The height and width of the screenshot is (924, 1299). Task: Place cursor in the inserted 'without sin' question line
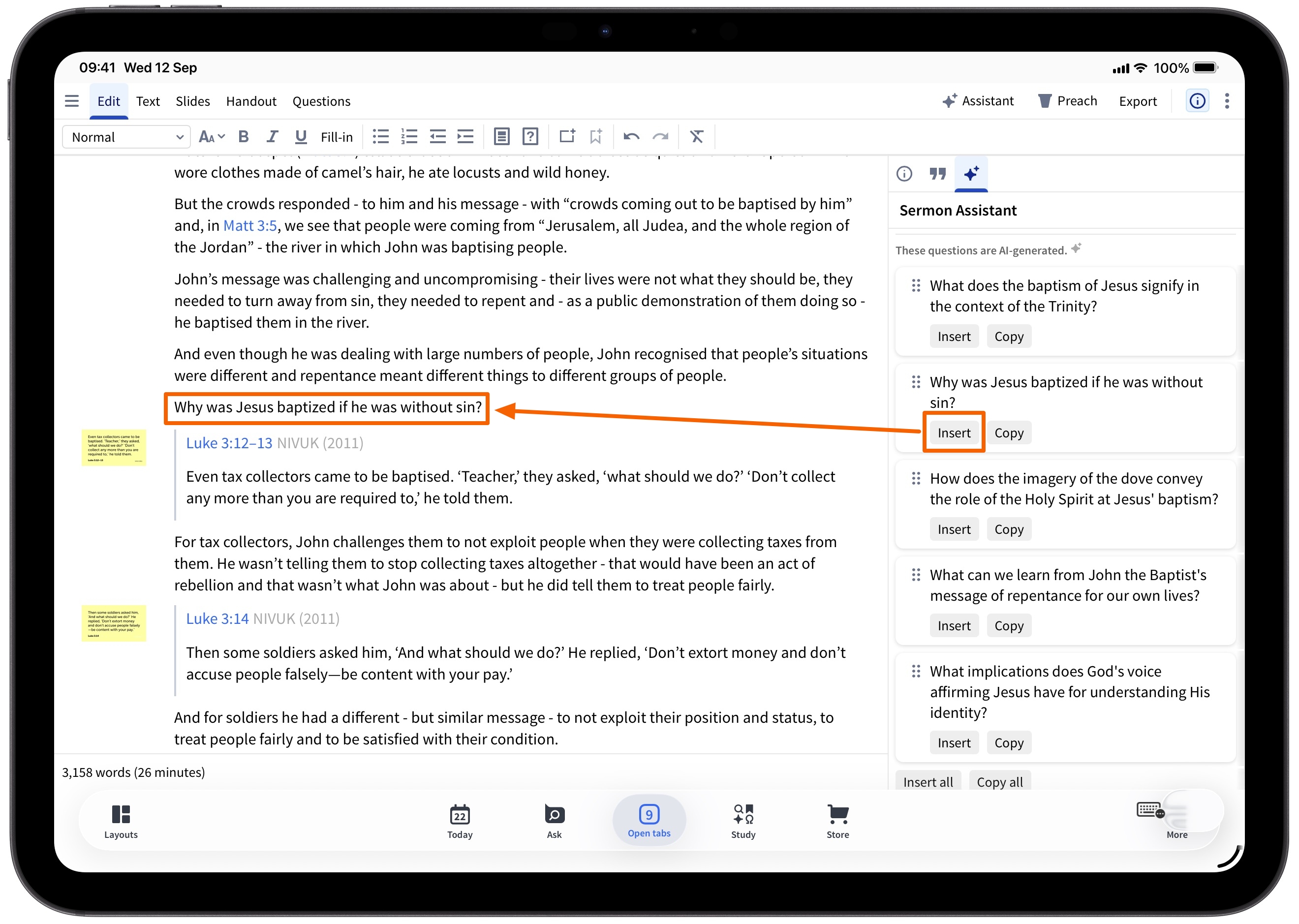328,407
